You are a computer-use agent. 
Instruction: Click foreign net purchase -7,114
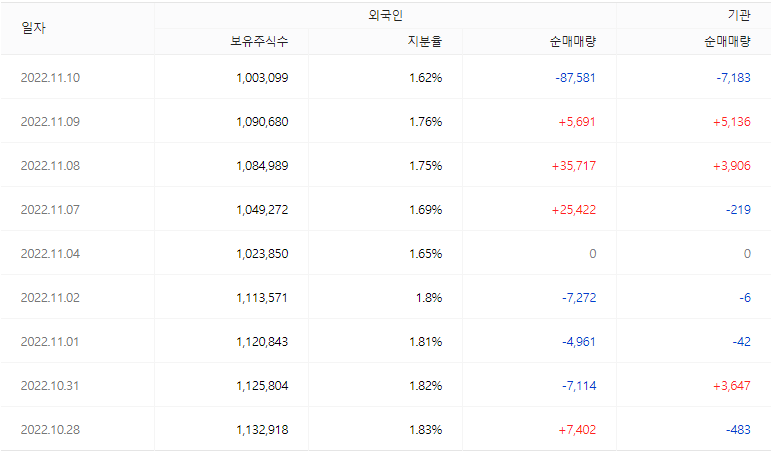579,386
